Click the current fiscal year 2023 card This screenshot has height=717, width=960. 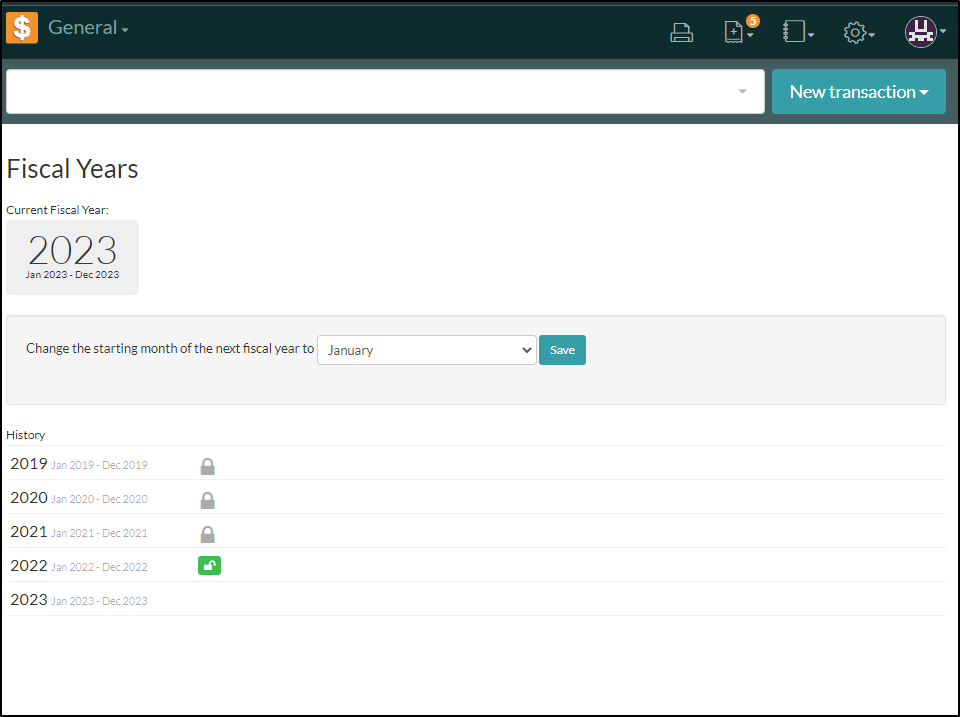[72, 257]
